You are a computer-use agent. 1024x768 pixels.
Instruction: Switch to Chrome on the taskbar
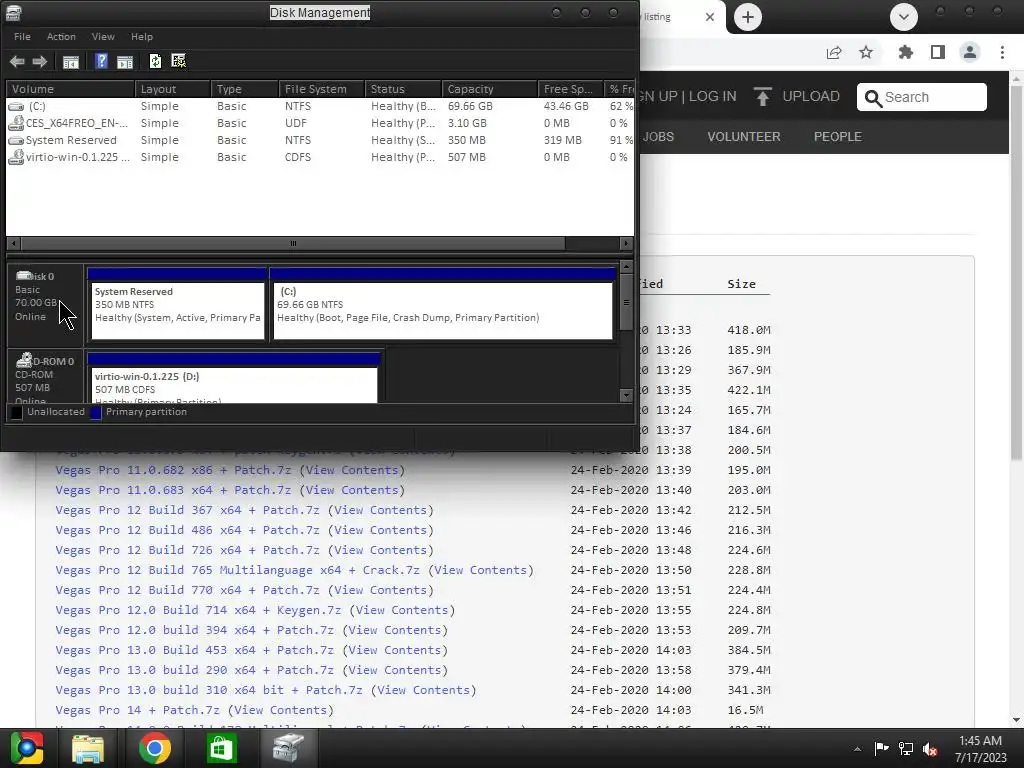coord(155,748)
